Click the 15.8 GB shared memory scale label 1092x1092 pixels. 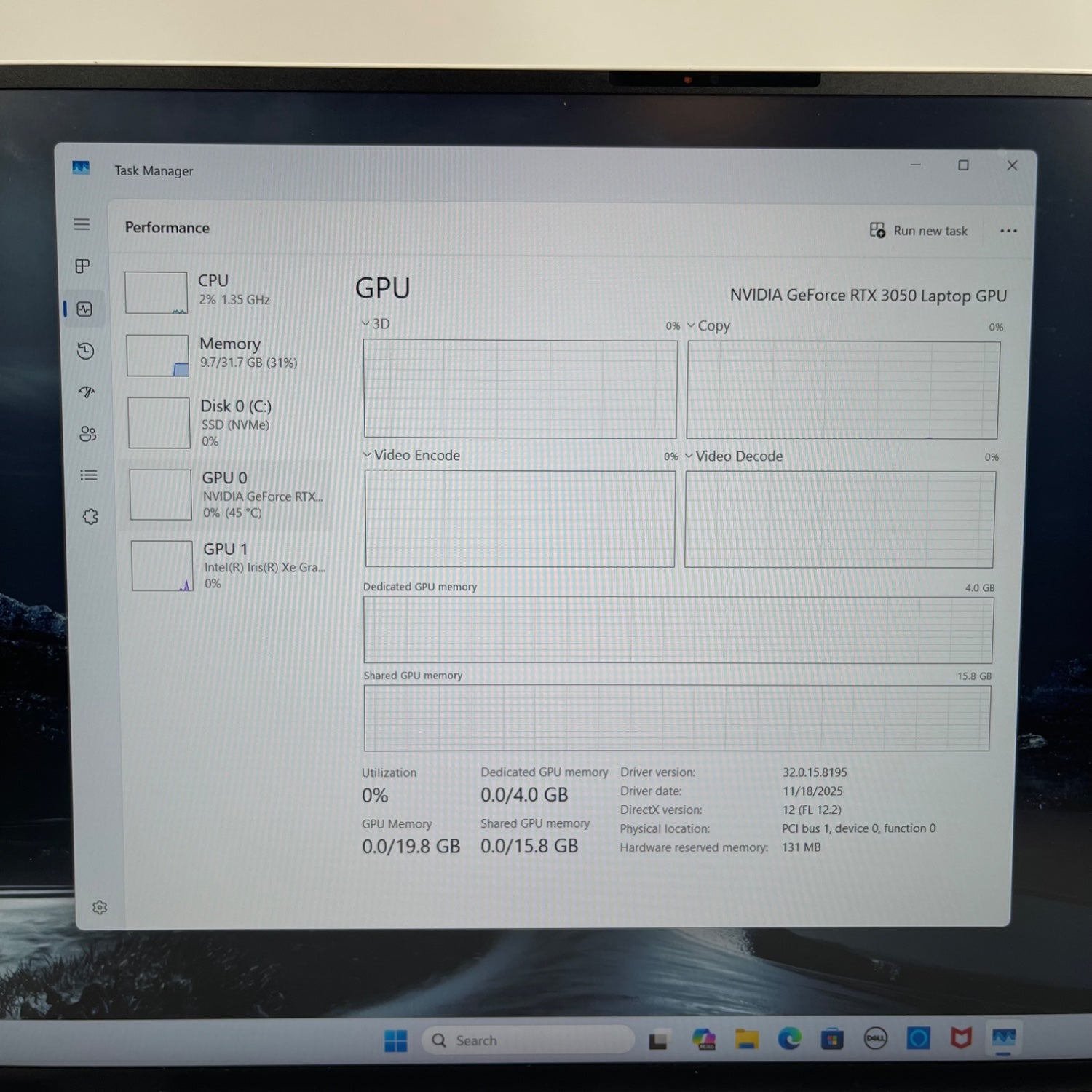click(975, 676)
